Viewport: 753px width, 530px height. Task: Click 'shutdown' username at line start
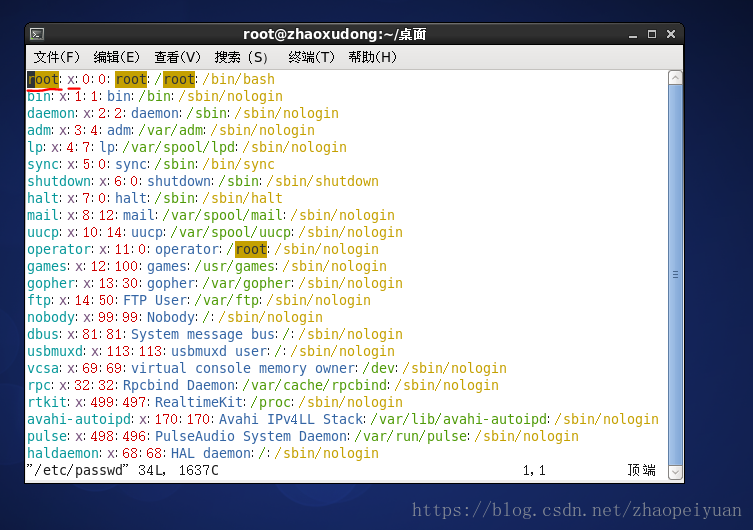[59, 181]
